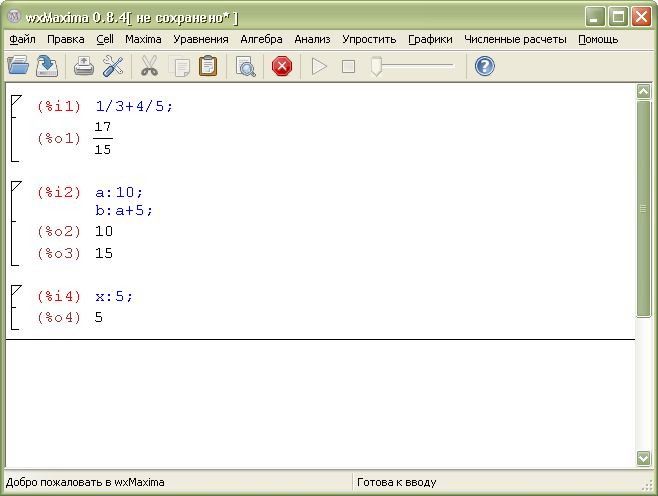This screenshot has width=658, height=496.
Task: Close the wxMaxima window
Action: [x=641, y=17]
